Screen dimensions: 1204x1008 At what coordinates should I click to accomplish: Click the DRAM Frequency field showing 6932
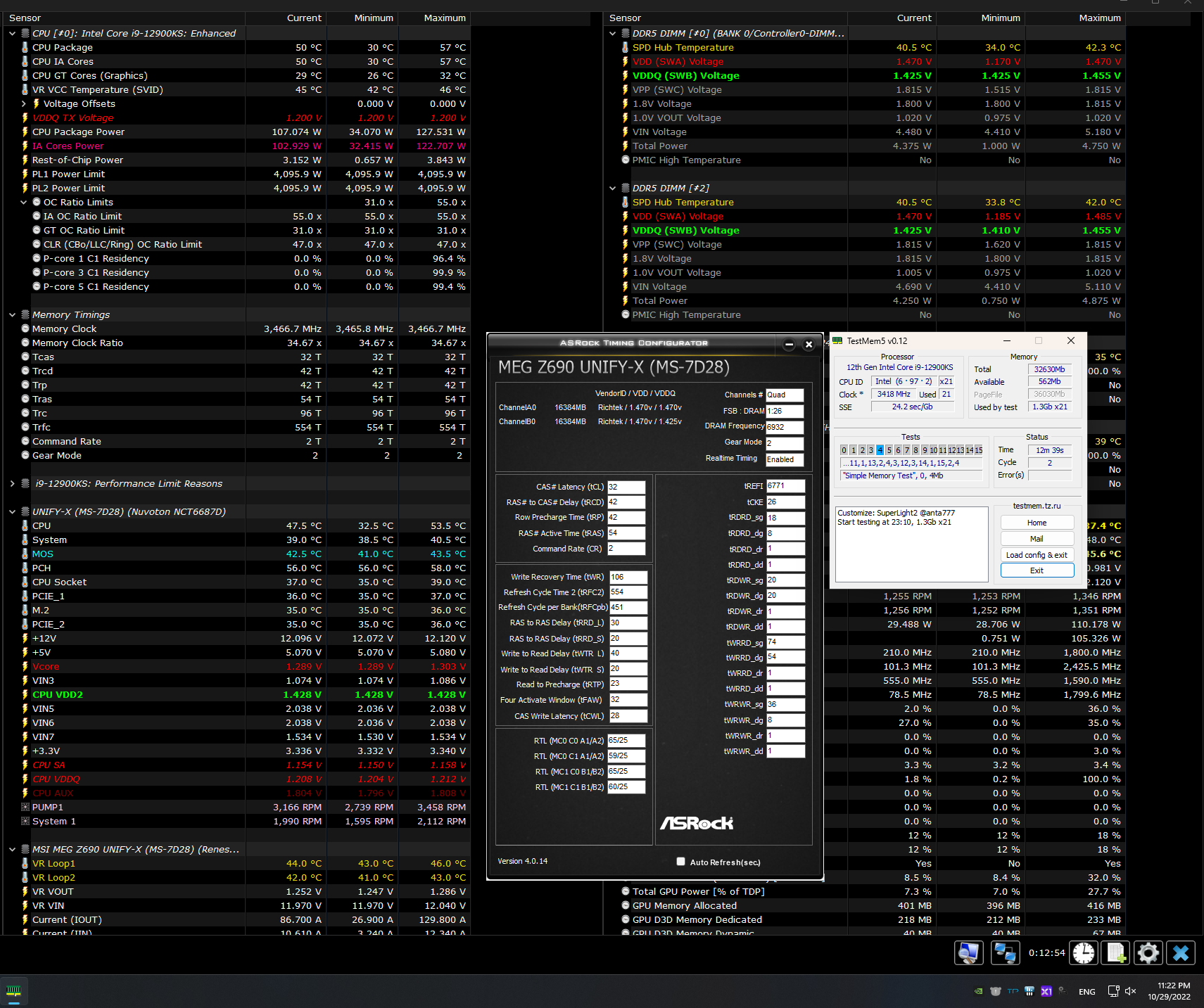pos(785,427)
